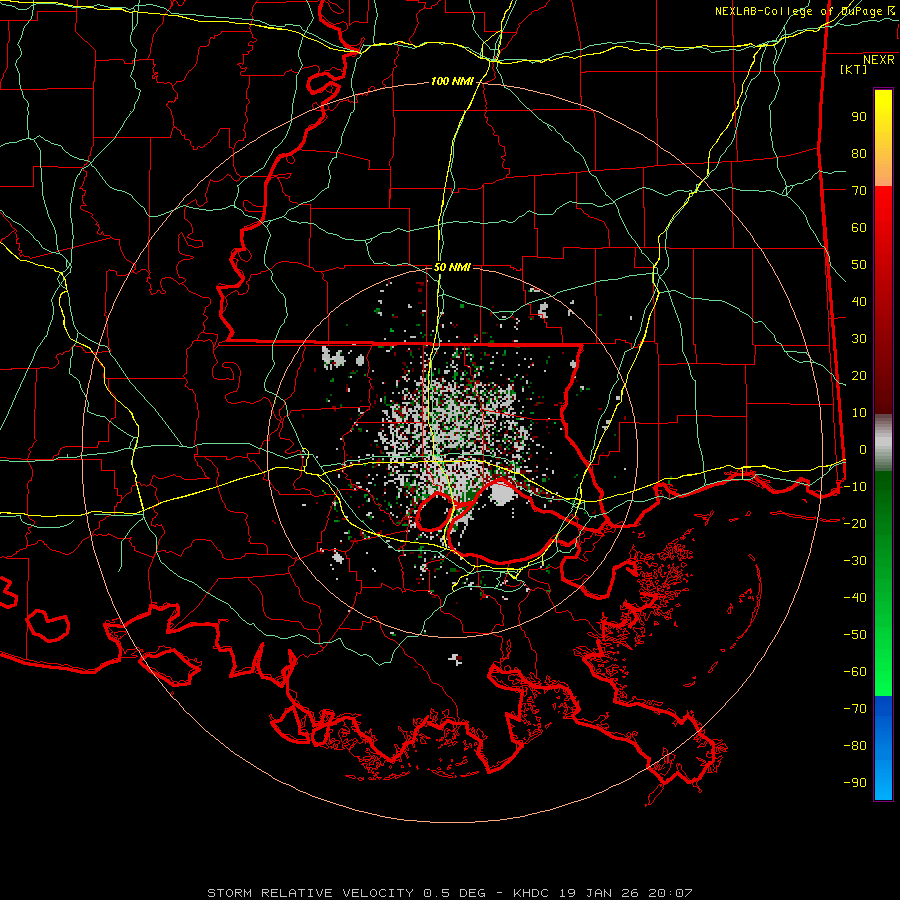The width and height of the screenshot is (900, 900).
Task: Click the "100 NMI" range ring label
Action: tap(452, 82)
